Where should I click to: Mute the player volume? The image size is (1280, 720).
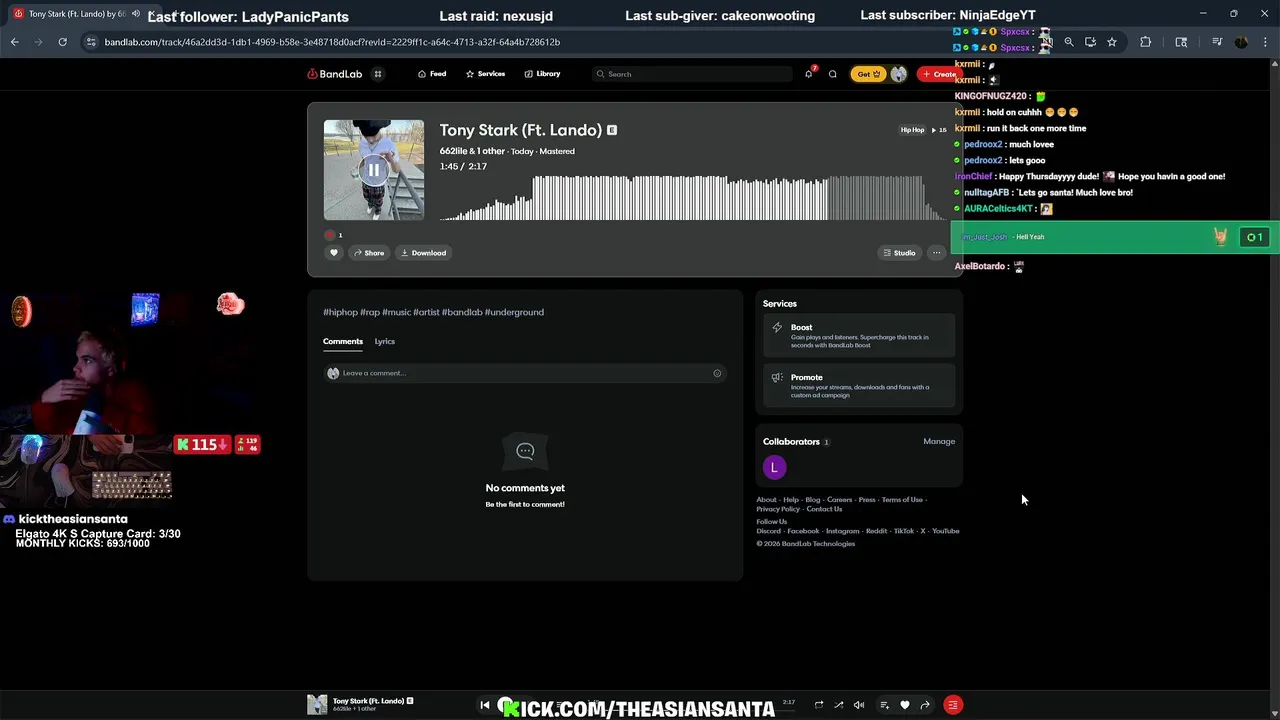[x=858, y=705]
